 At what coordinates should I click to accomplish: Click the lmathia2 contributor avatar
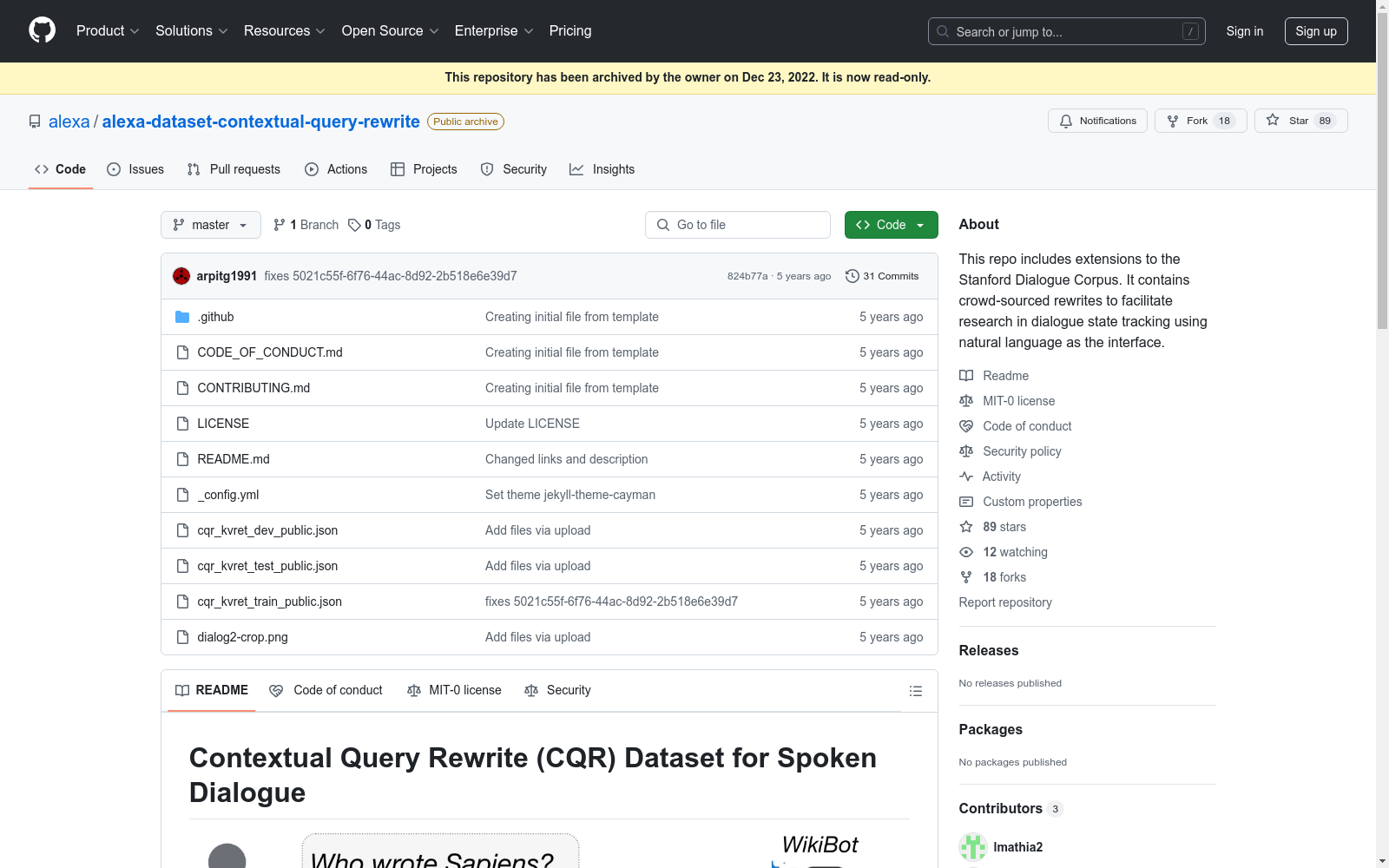coord(973,847)
